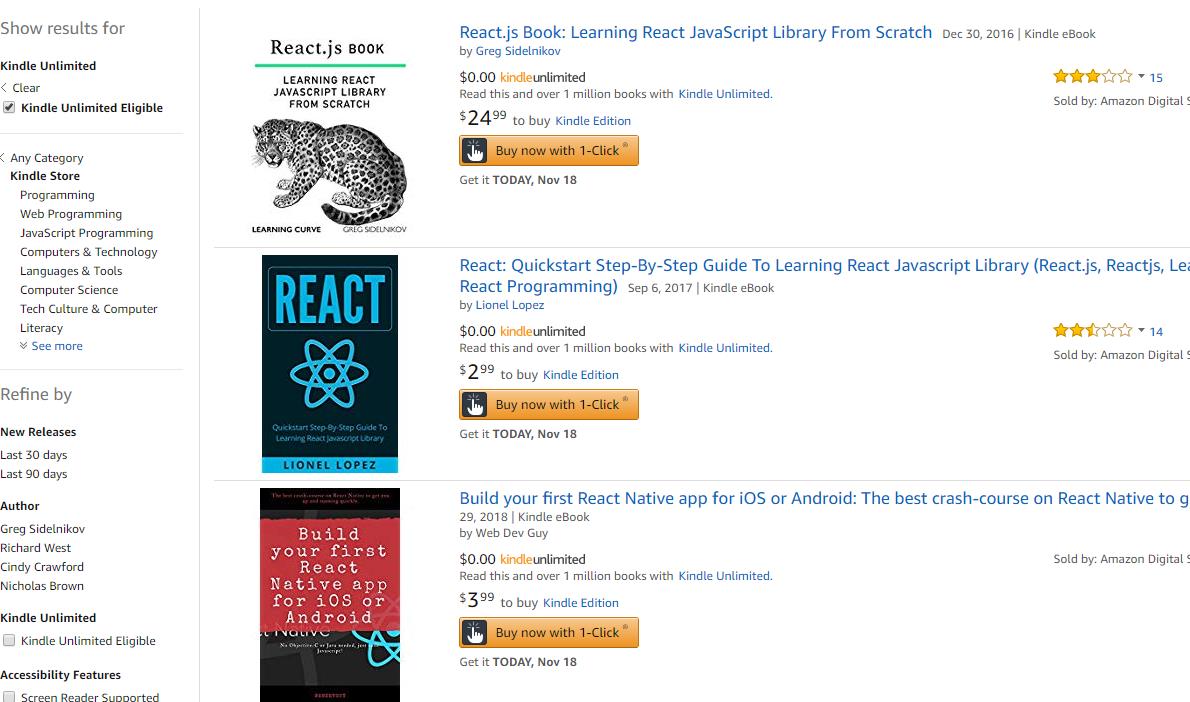The image size is (1190, 702).
Task: Select the JavaScript Programming category
Action: [86, 233]
